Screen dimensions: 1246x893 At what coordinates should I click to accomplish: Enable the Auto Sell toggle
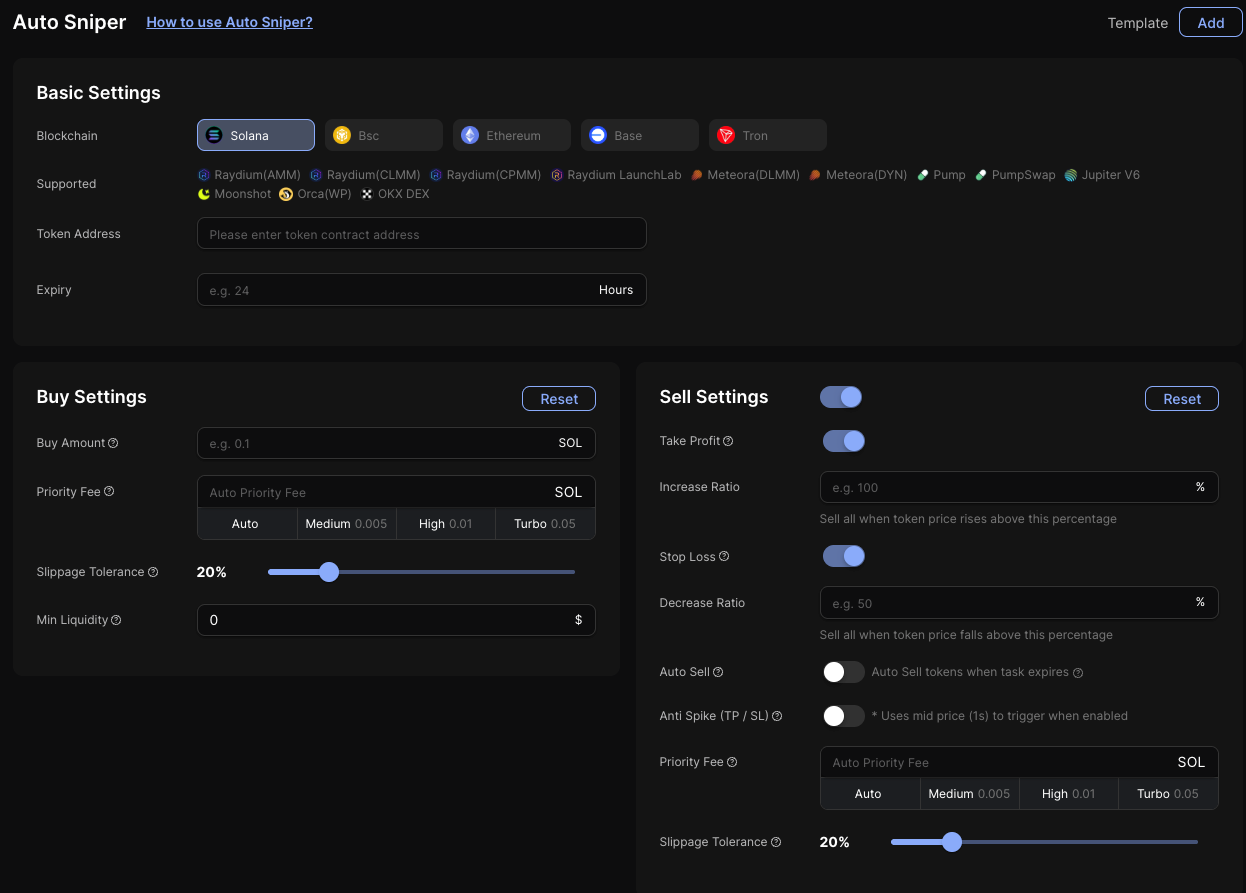click(x=844, y=672)
